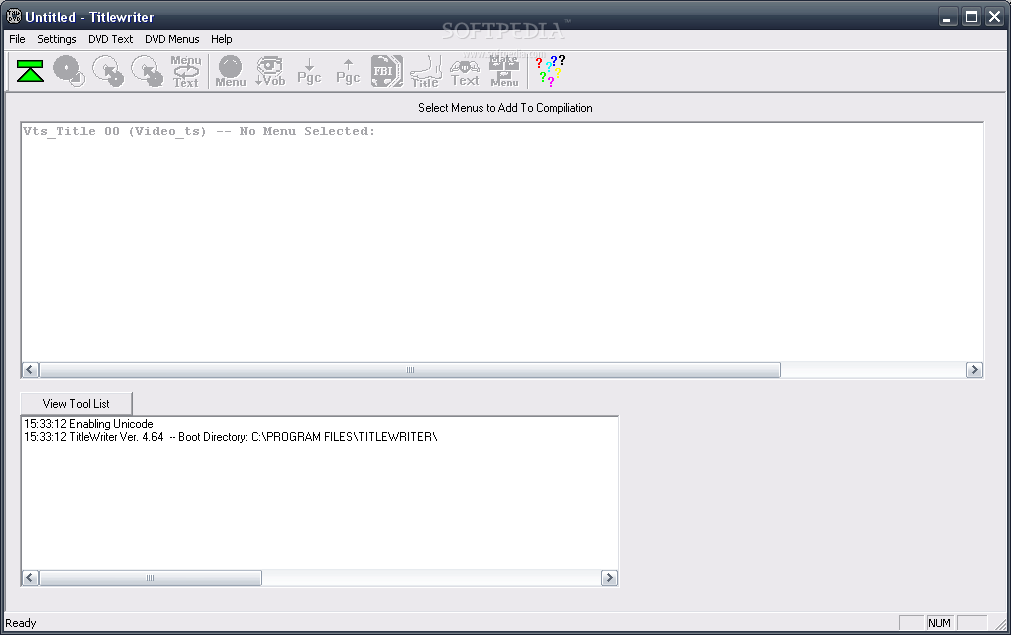Click right arrow of menu list scrollbar
Image resolution: width=1011 pixels, height=635 pixels.
pyautogui.click(x=974, y=369)
